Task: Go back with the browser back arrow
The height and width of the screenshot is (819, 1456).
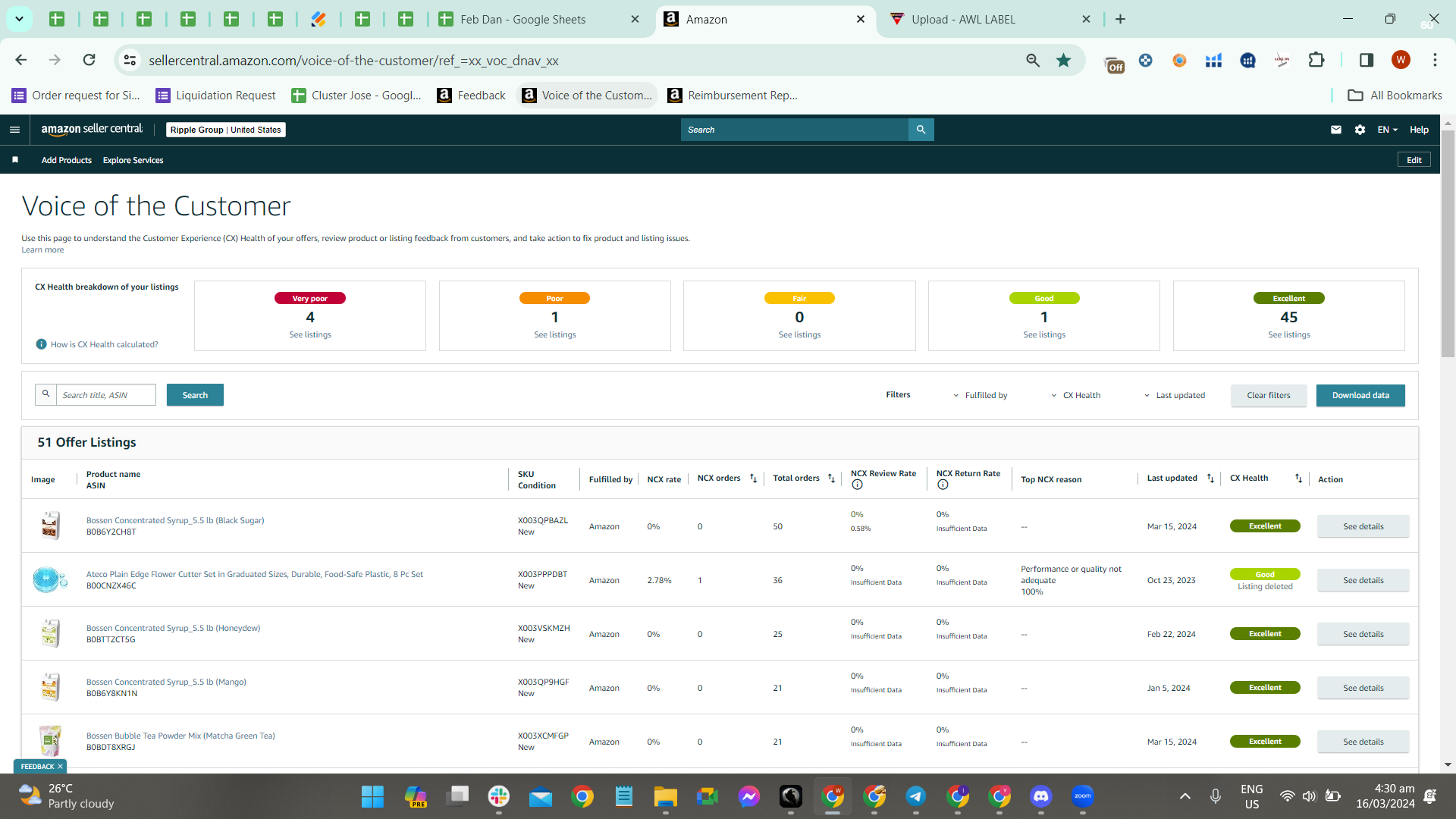Action: (21, 60)
